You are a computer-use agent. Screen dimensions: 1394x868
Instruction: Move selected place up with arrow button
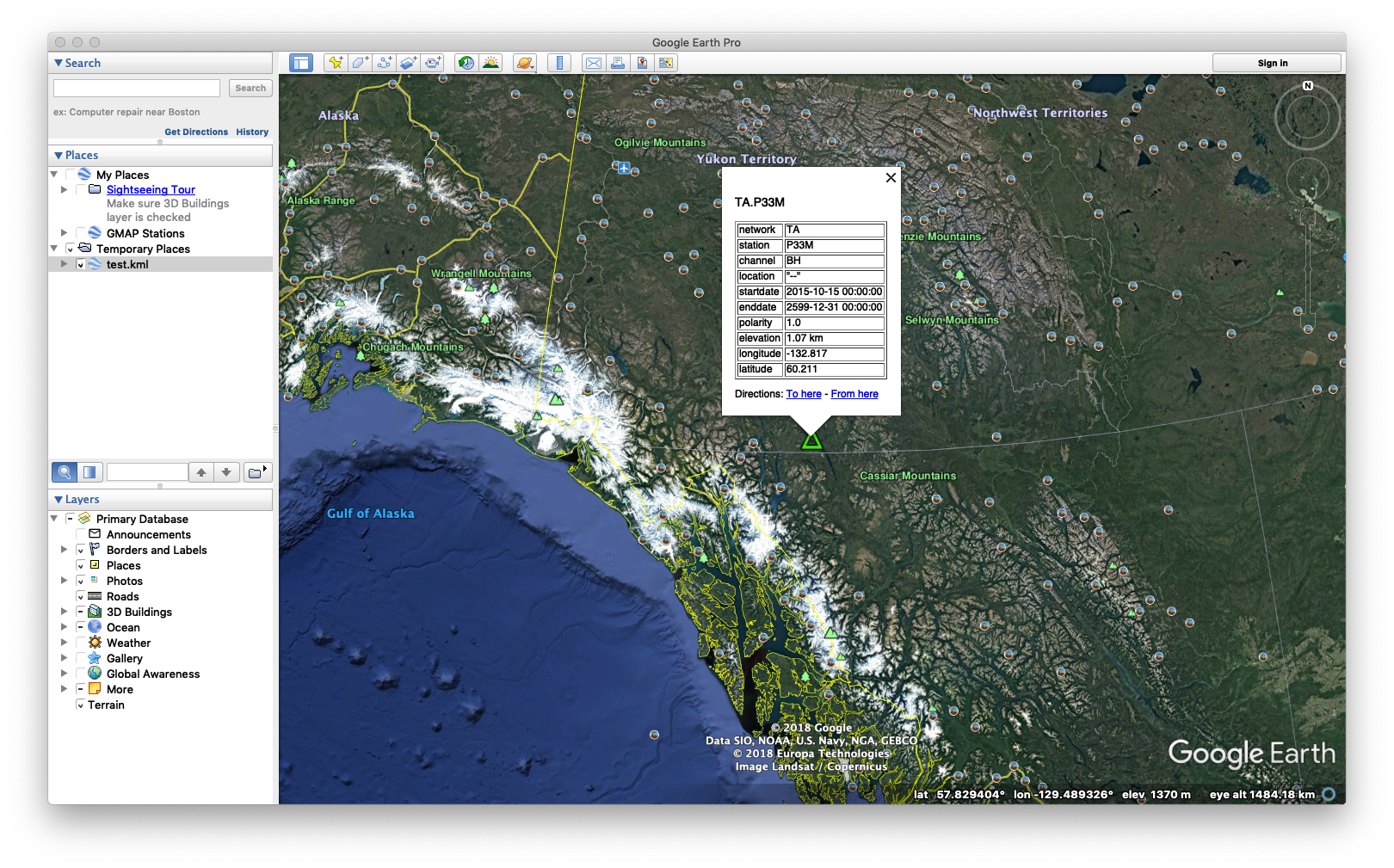[201, 472]
